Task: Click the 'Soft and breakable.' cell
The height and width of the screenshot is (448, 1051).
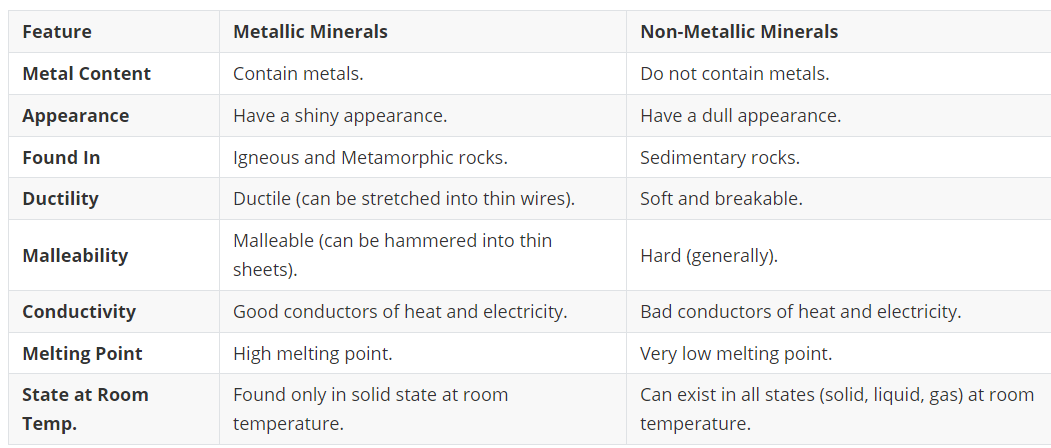Action: click(x=839, y=199)
